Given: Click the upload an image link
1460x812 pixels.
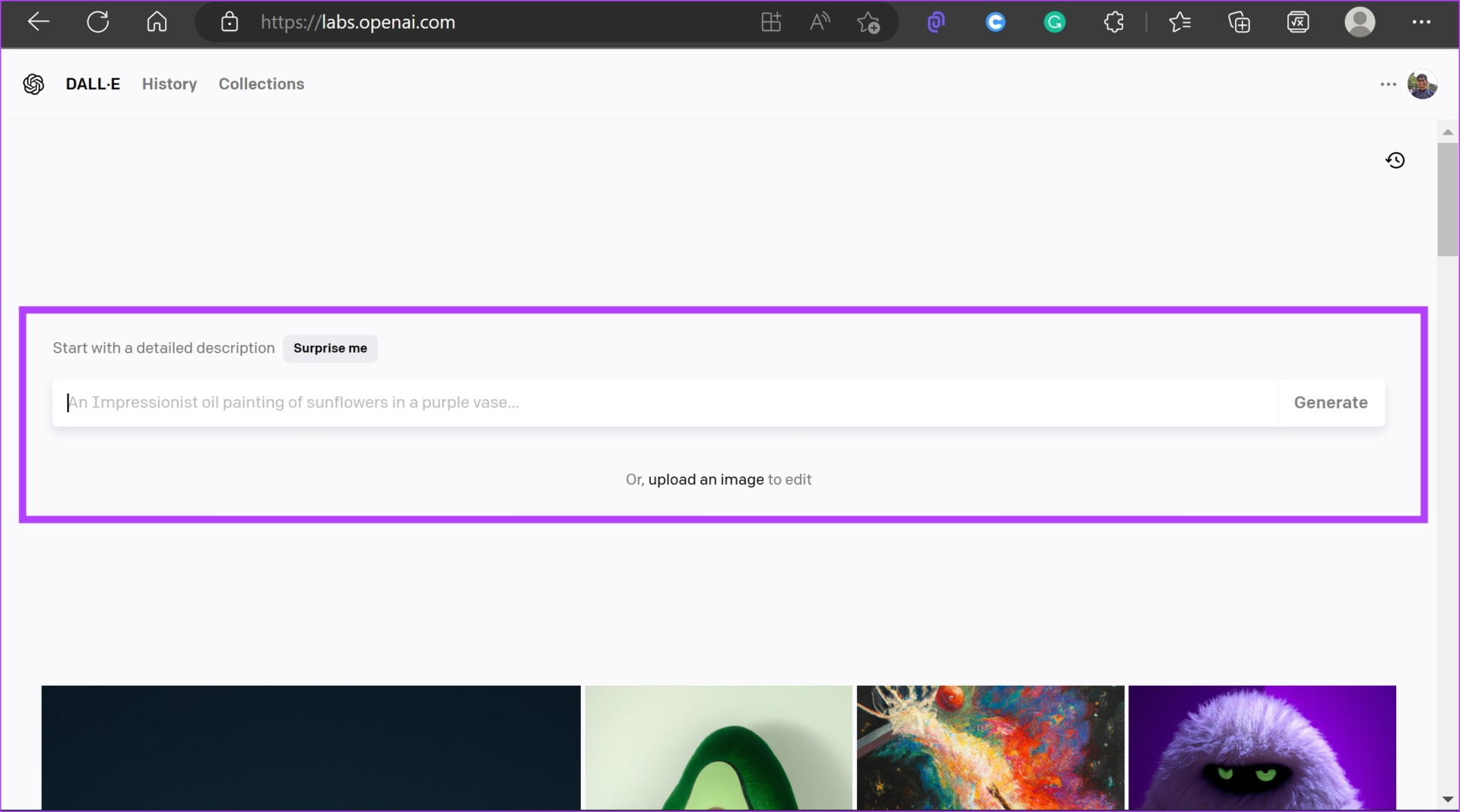Looking at the screenshot, I should 706,480.
